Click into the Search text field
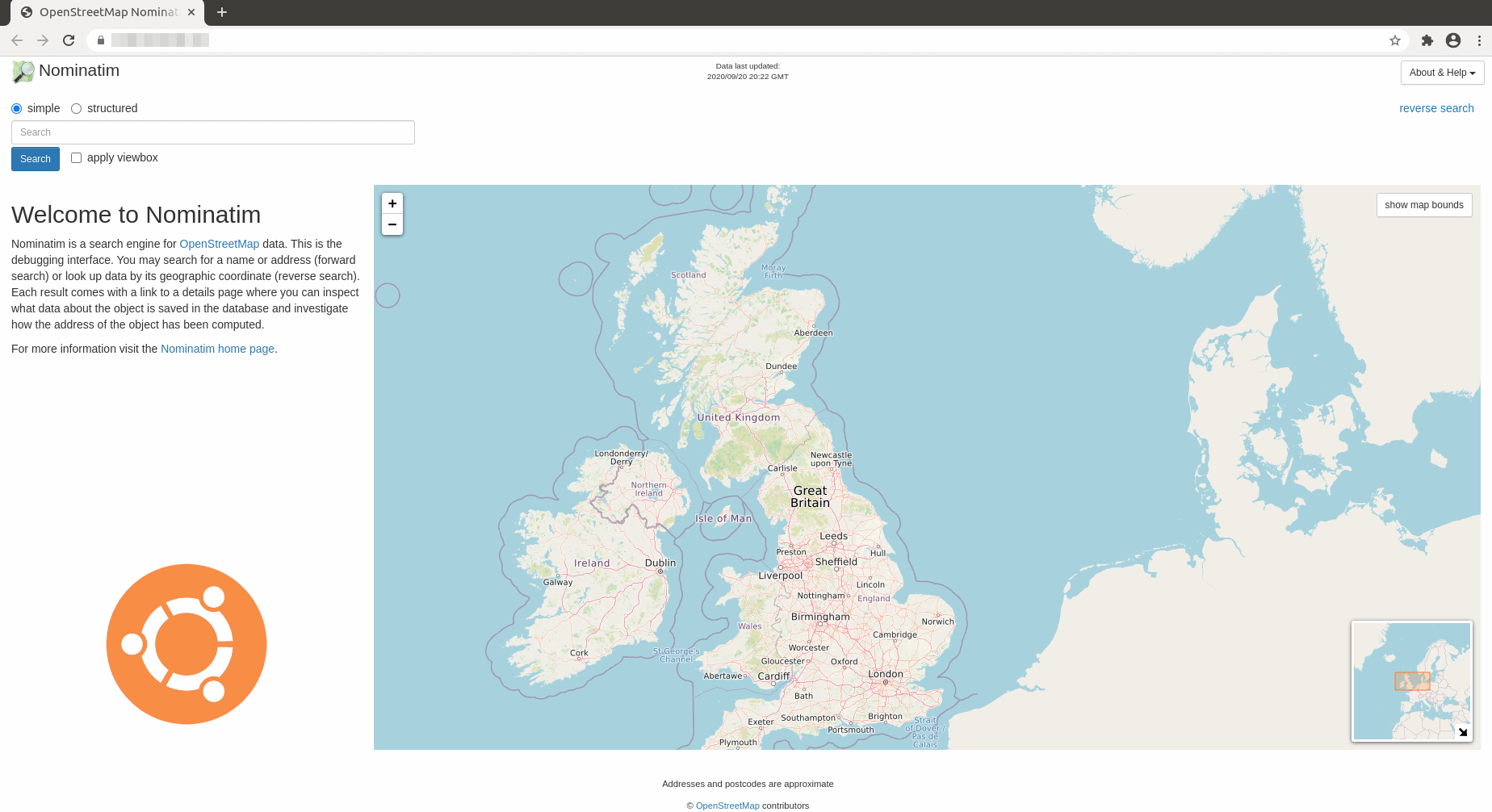1492x812 pixels. (213, 132)
